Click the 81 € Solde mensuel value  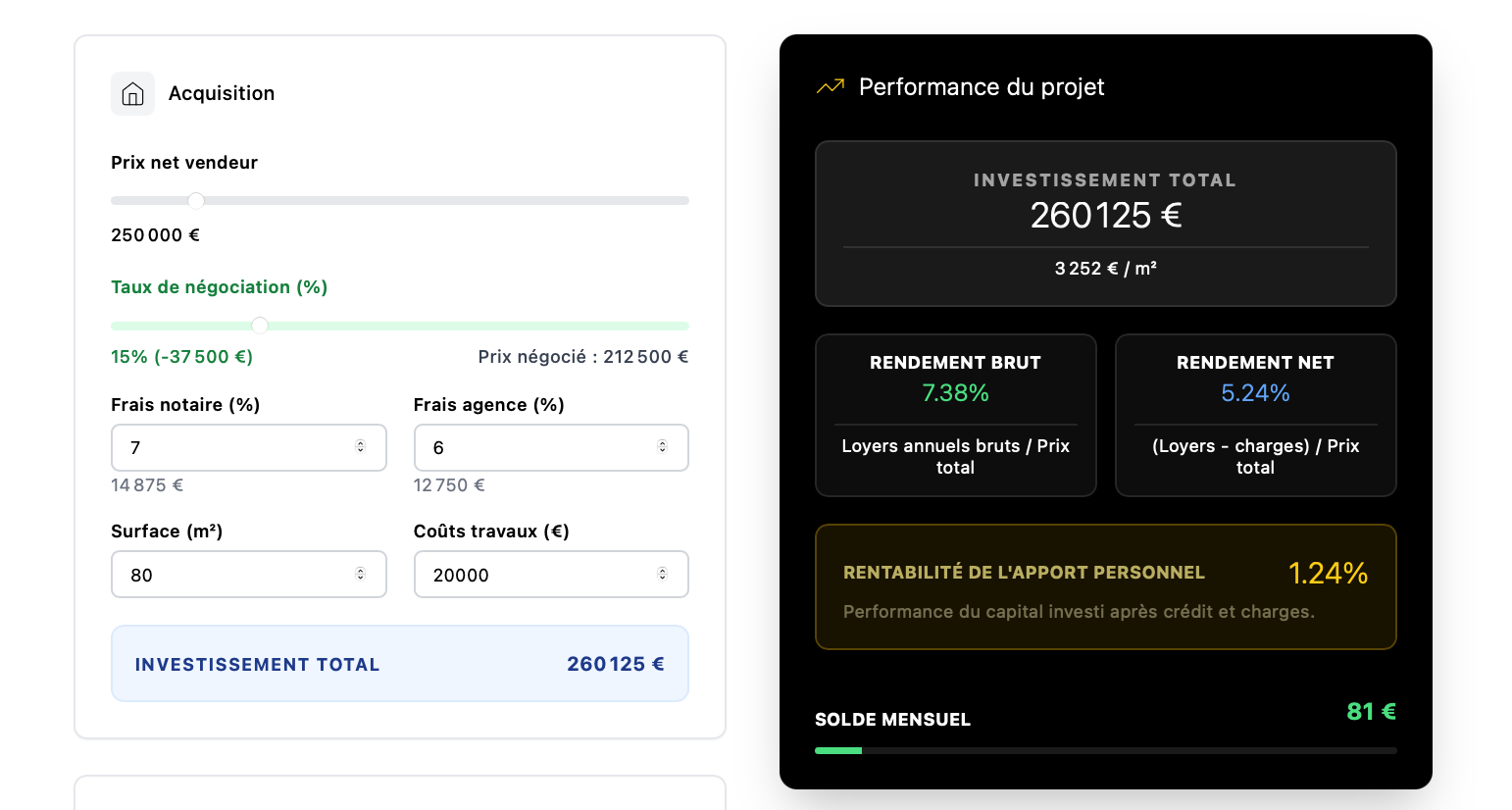[x=1372, y=711]
